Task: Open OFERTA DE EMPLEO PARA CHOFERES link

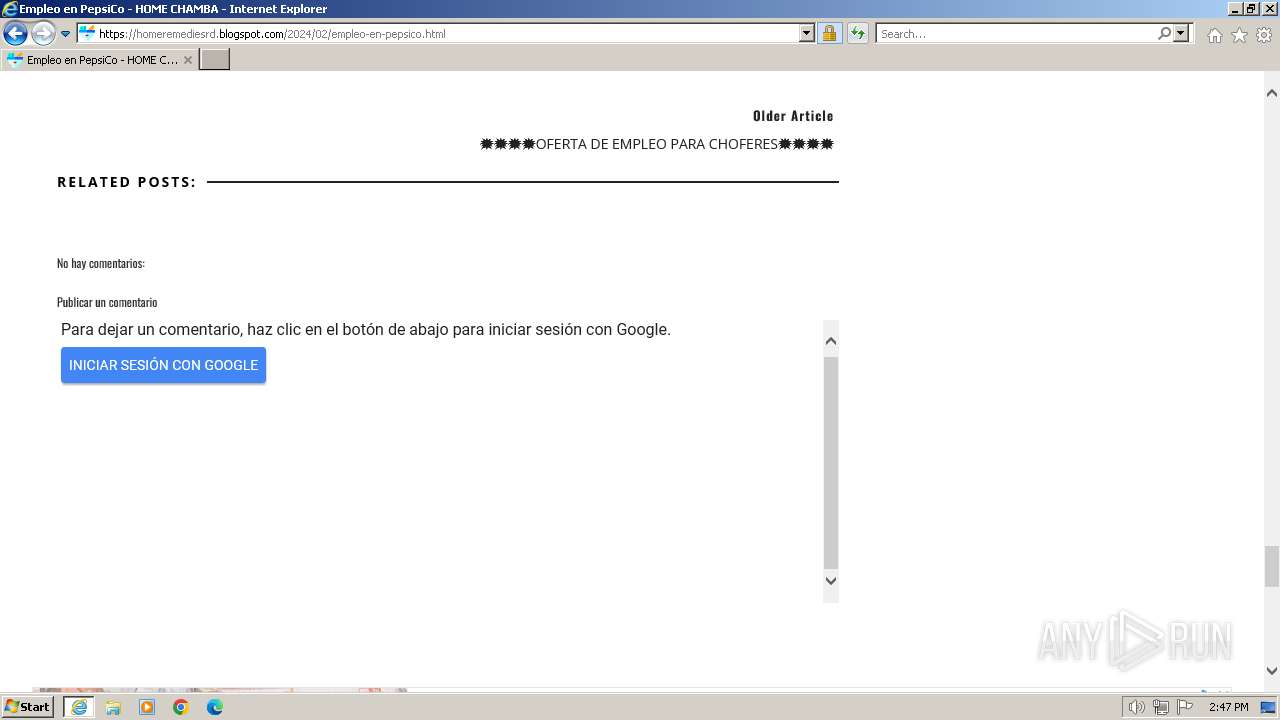Action: pos(657,144)
